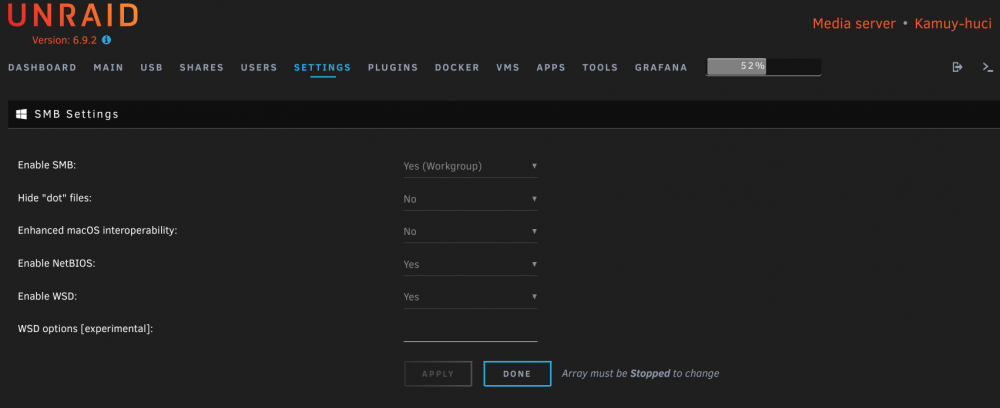Switch to the Apps tab
The height and width of the screenshot is (408, 1000).
[x=551, y=68]
